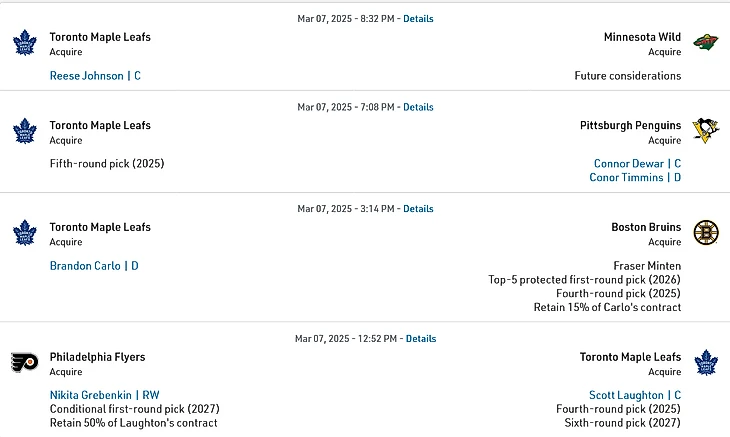Click Maple Leafs logo in Flyers trade
Image resolution: width=730 pixels, height=437 pixels.
705,362
